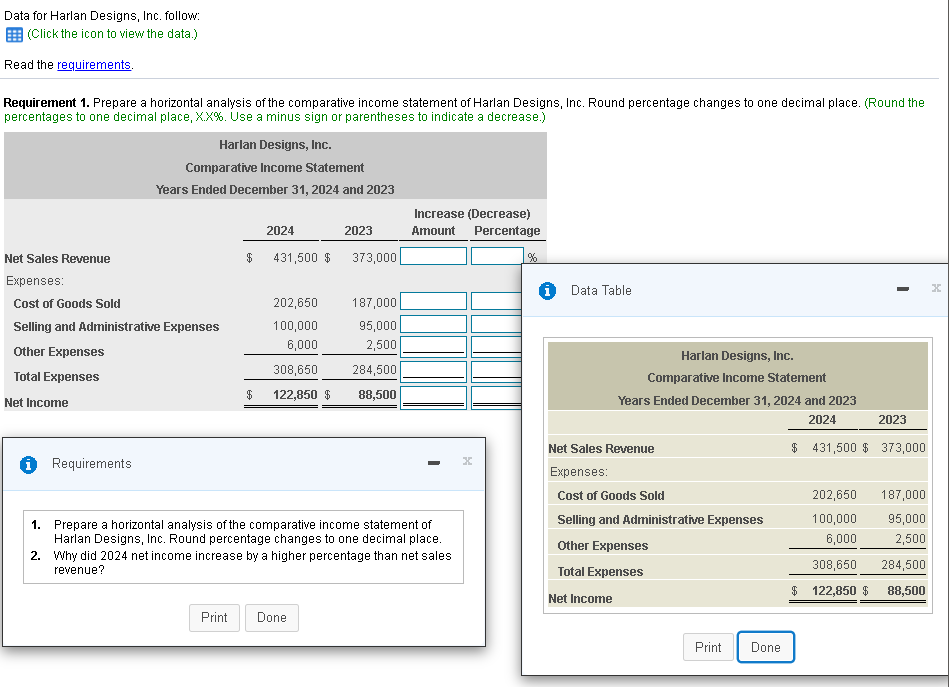
Task: Select the Total Expenses amount field
Action: (433, 371)
